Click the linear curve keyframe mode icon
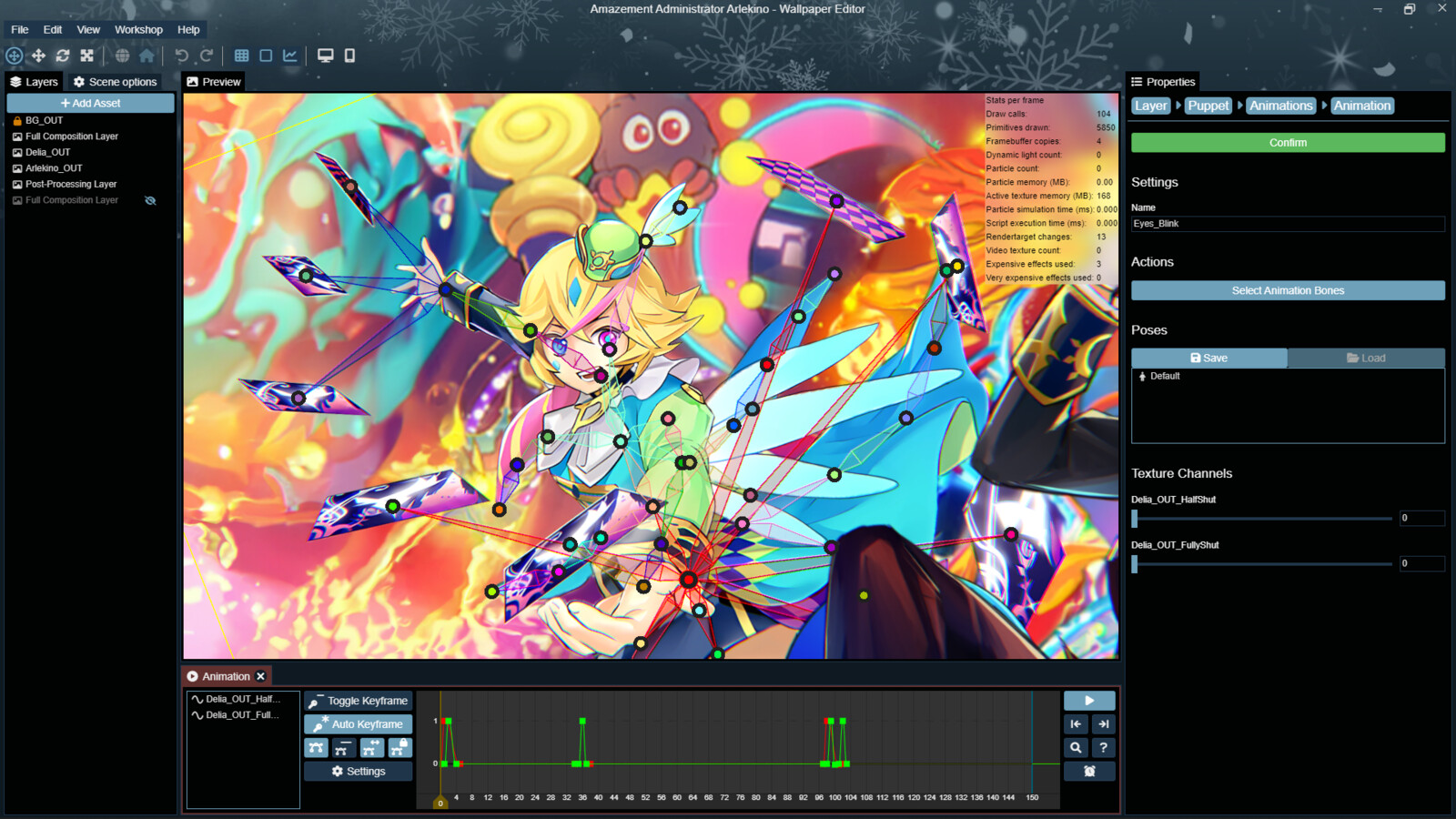1456x819 pixels. pos(343,748)
